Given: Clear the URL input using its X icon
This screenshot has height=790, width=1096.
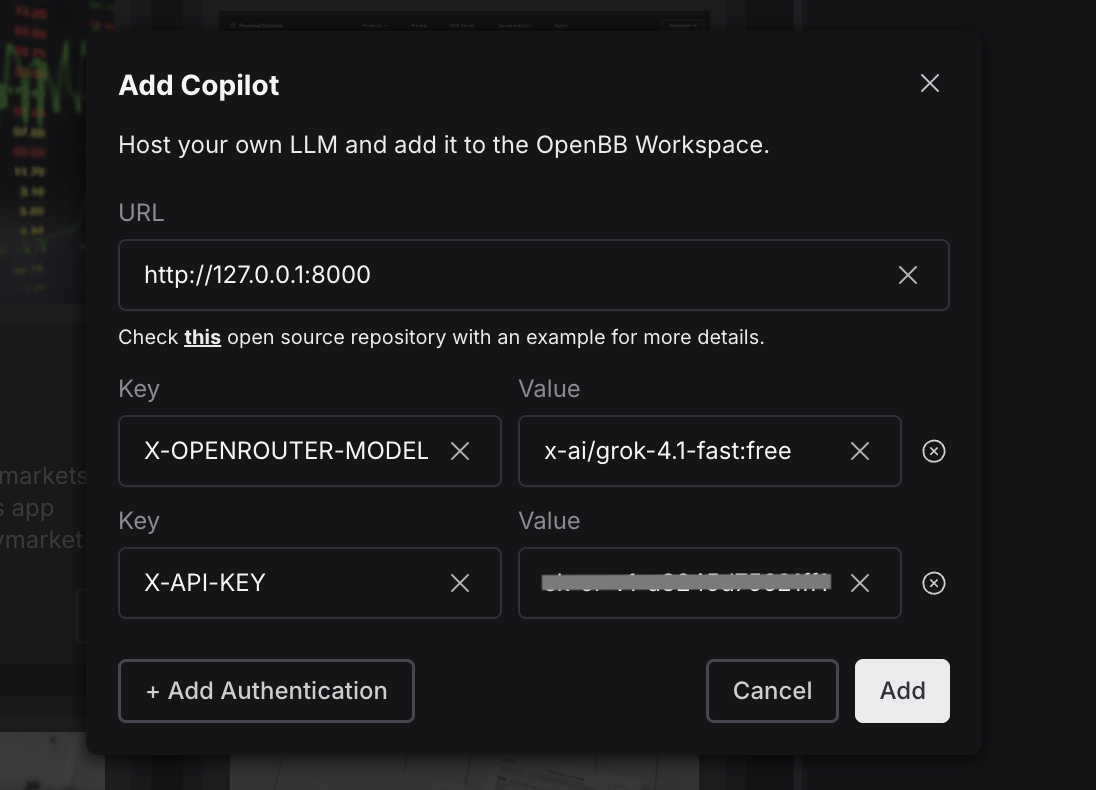Looking at the screenshot, I should [907, 274].
